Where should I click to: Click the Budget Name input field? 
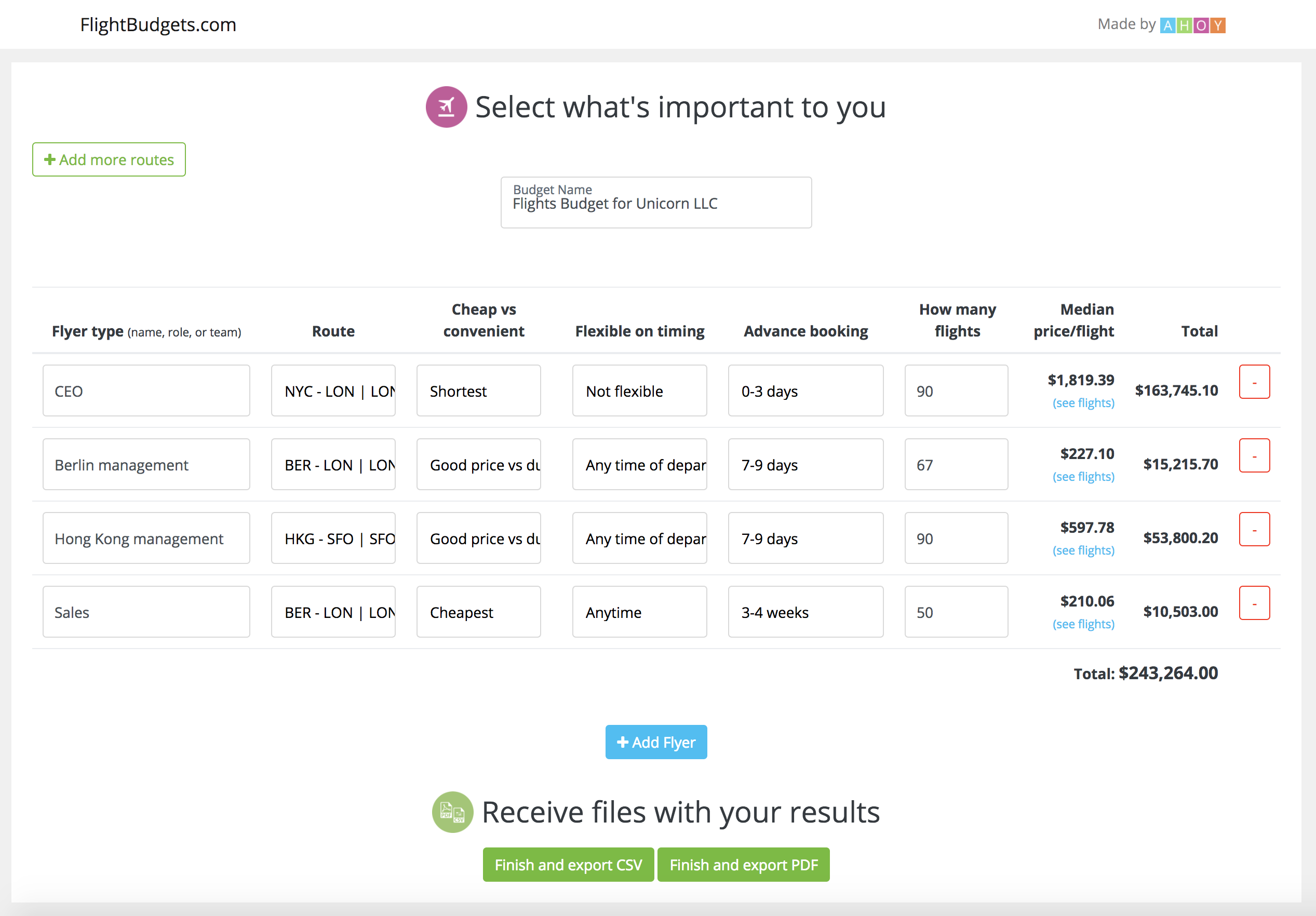[656, 204]
